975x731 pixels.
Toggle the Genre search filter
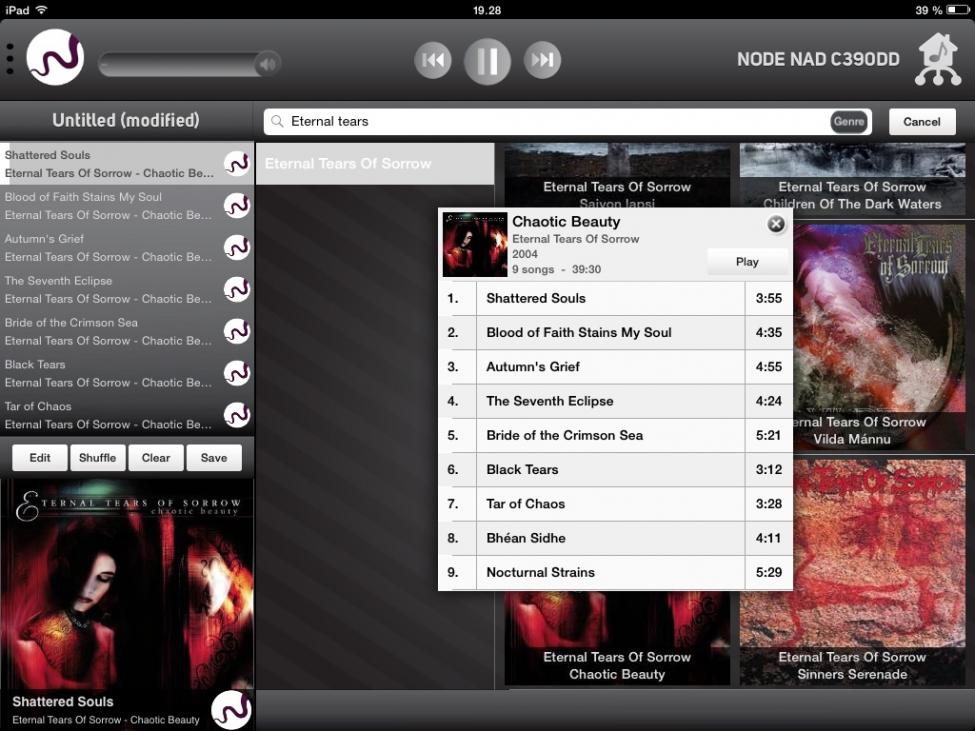(849, 121)
